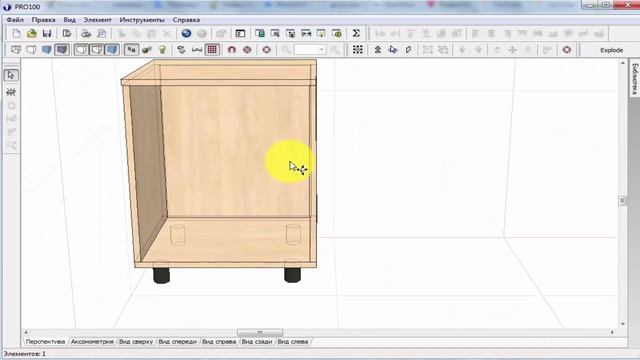Open the Файл menu
Viewport: 640px width, 360px height.
point(15,20)
